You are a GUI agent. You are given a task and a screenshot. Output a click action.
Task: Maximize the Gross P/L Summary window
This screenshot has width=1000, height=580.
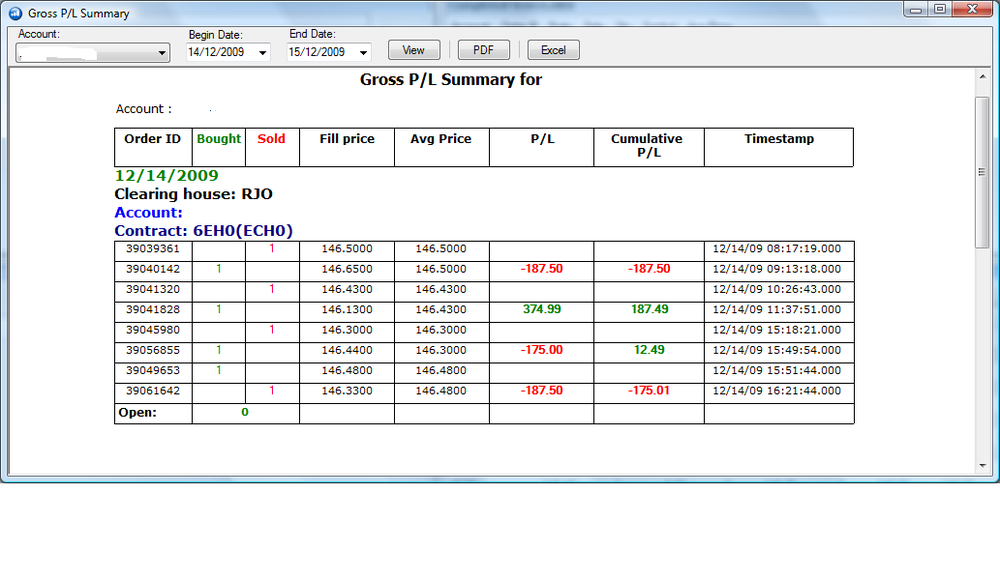939,10
